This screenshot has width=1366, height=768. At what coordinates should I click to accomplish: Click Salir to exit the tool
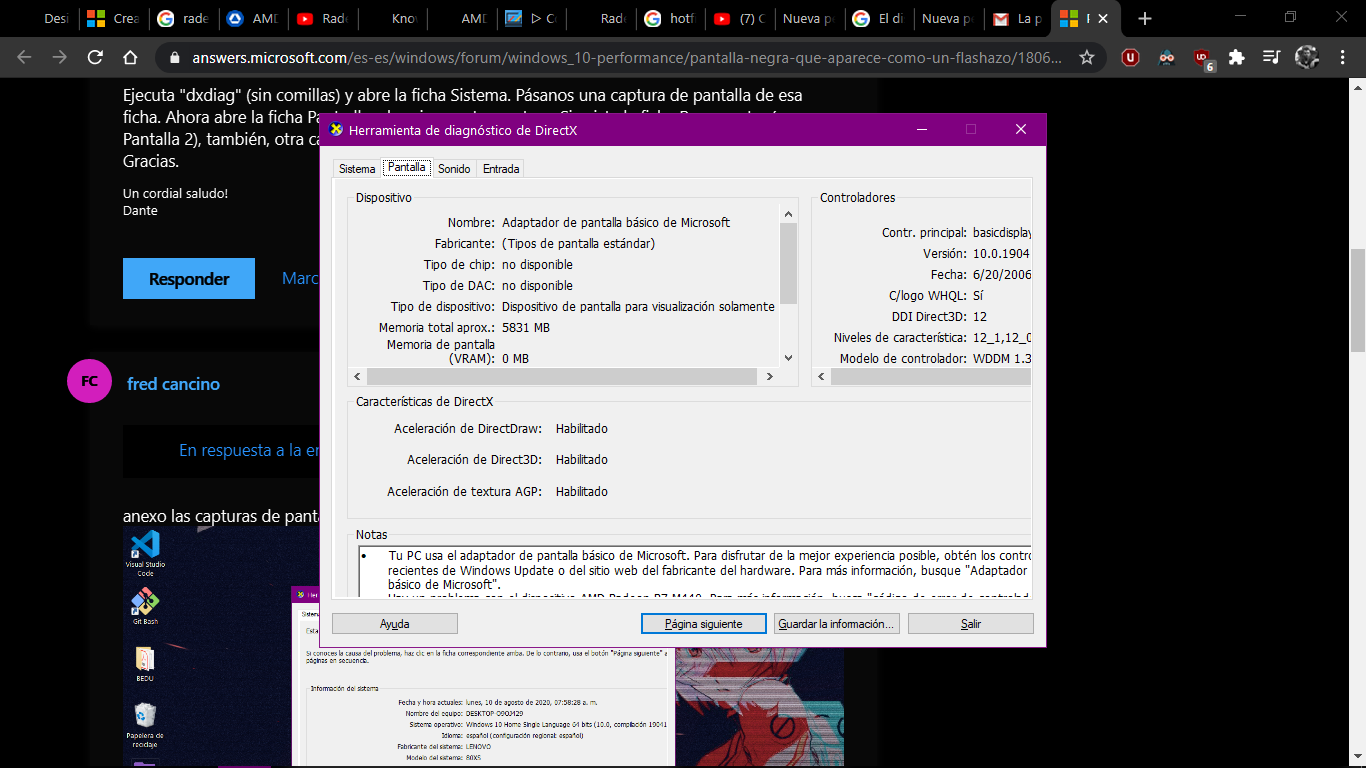point(971,623)
